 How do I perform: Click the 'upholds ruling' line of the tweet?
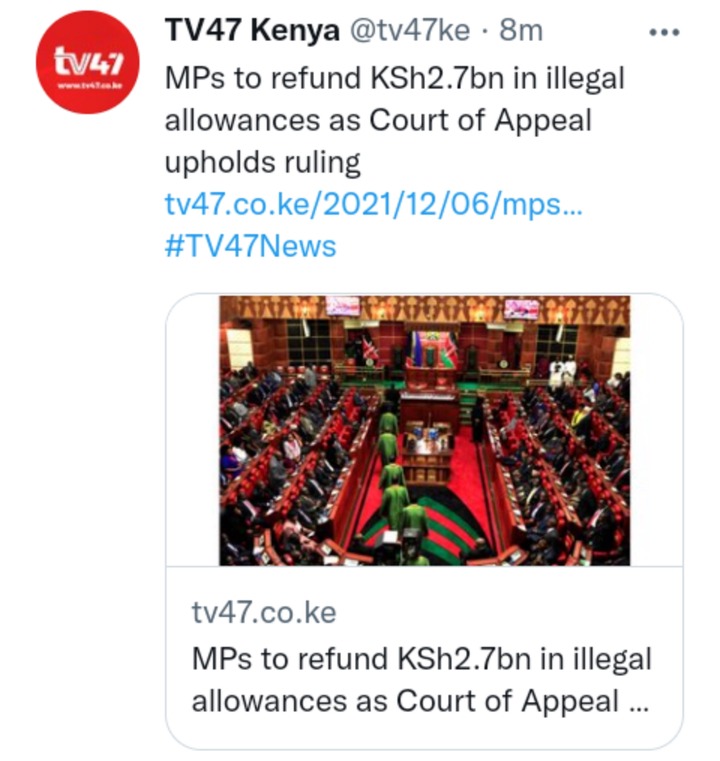(262, 163)
